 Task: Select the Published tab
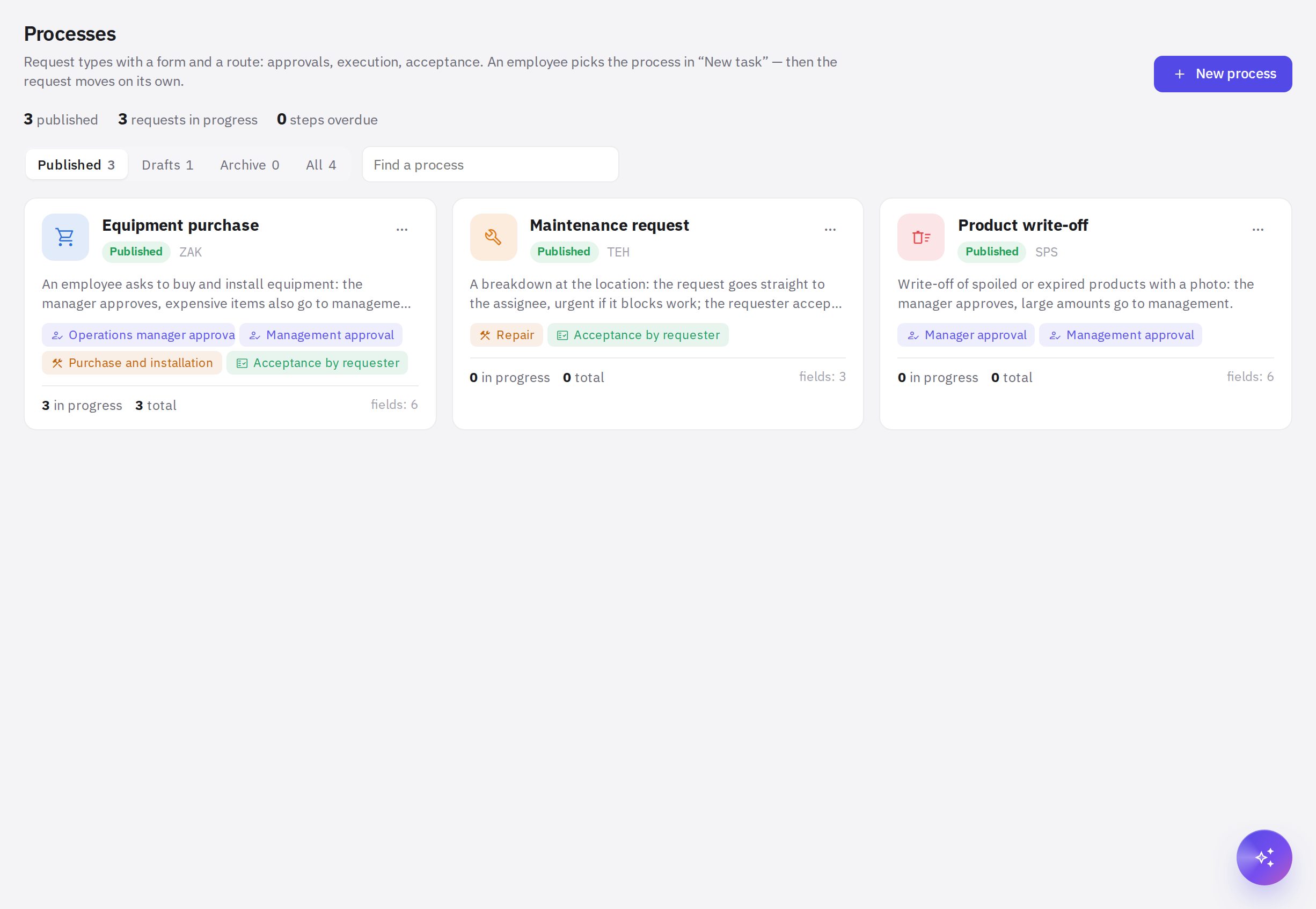click(76, 165)
